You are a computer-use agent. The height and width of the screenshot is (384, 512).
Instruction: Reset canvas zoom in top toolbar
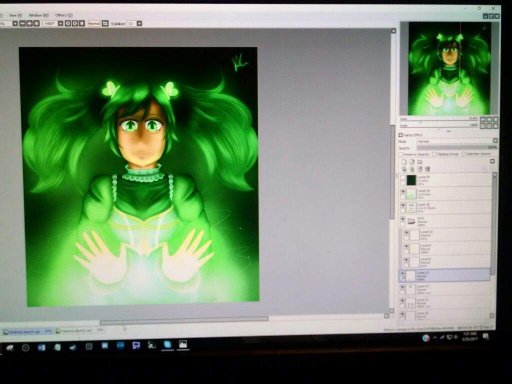(37, 23)
